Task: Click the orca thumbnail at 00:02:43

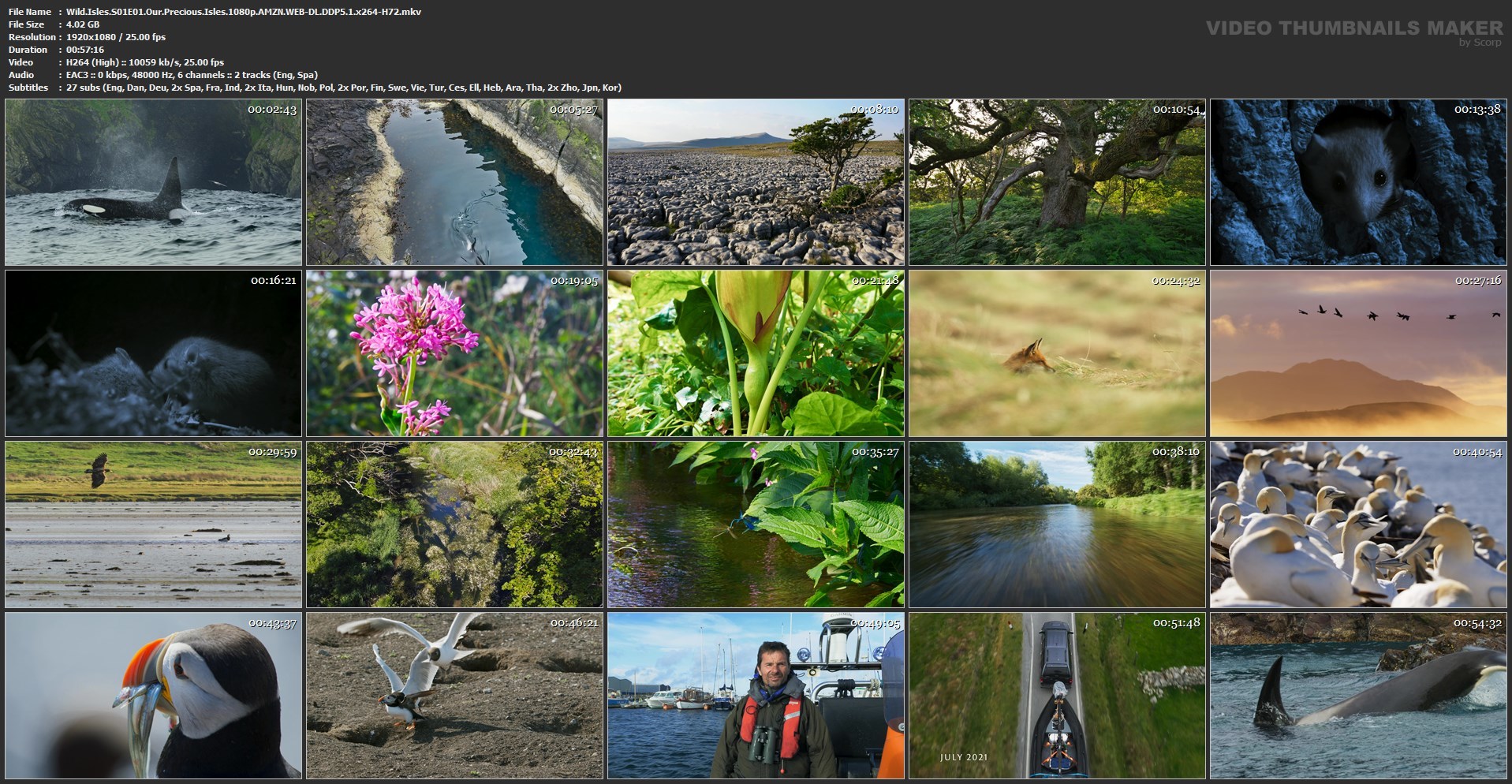Action: [153, 182]
